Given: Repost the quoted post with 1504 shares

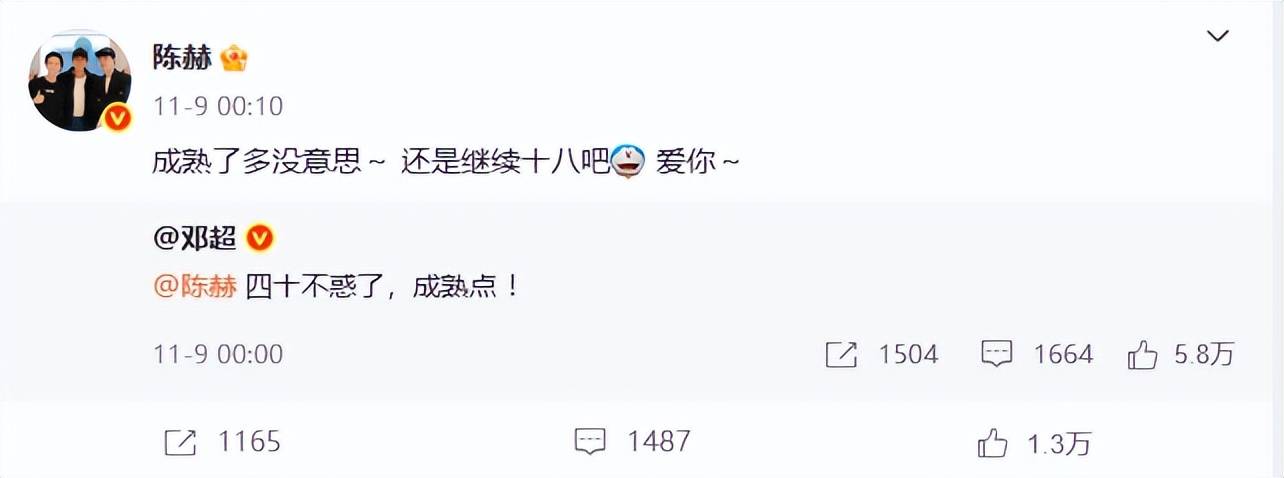Looking at the screenshot, I should (x=882, y=354).
